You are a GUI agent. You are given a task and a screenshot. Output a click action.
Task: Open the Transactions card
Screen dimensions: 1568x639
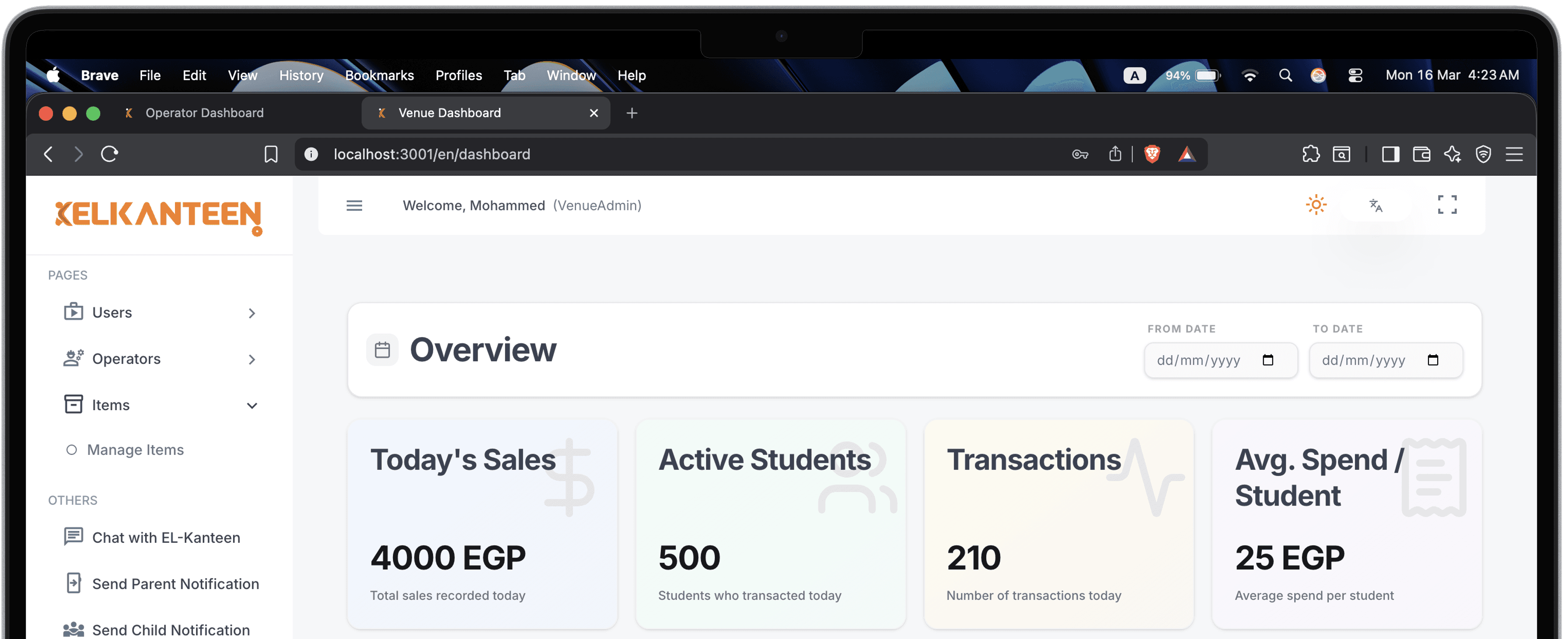(x=1058, y=524)
